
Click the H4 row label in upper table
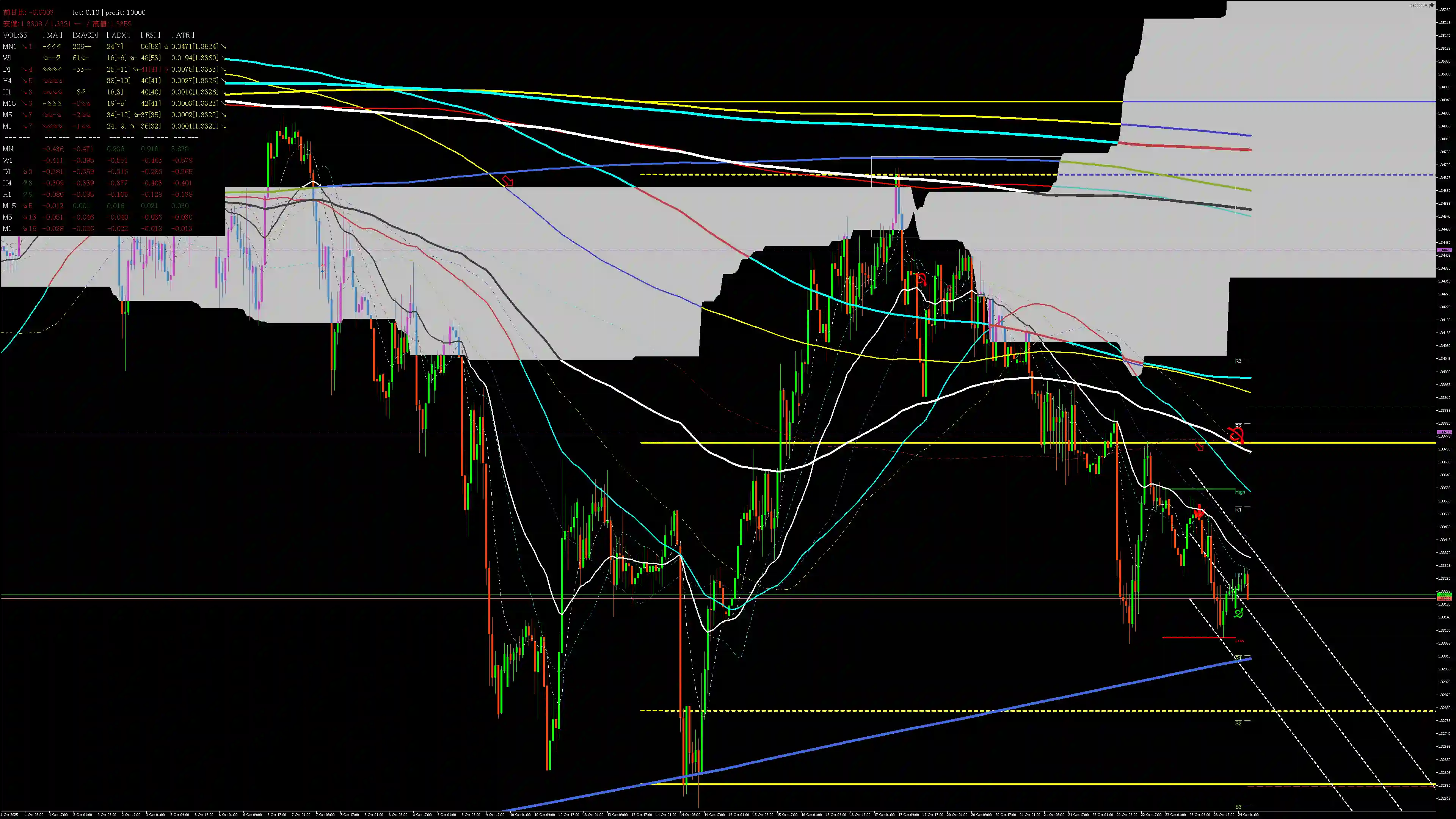pyautogui.click(x=7, y=81)
